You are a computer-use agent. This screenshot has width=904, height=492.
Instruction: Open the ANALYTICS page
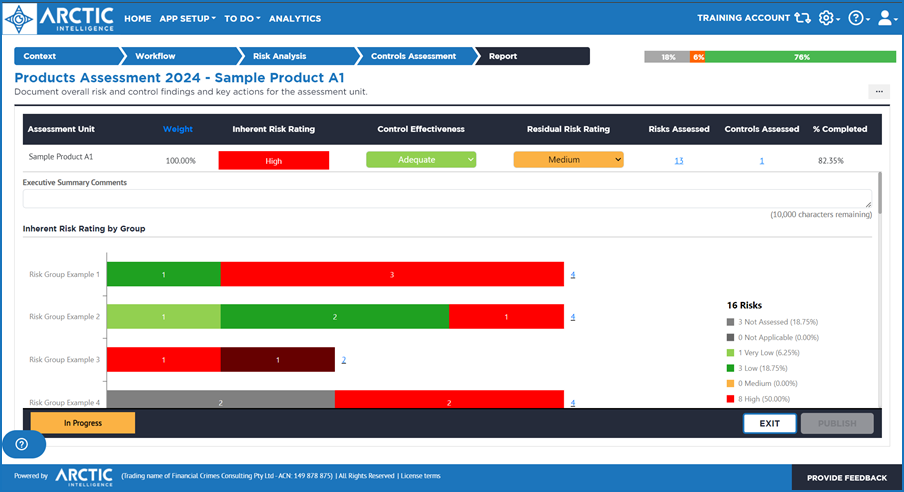(x=295, y=18)
